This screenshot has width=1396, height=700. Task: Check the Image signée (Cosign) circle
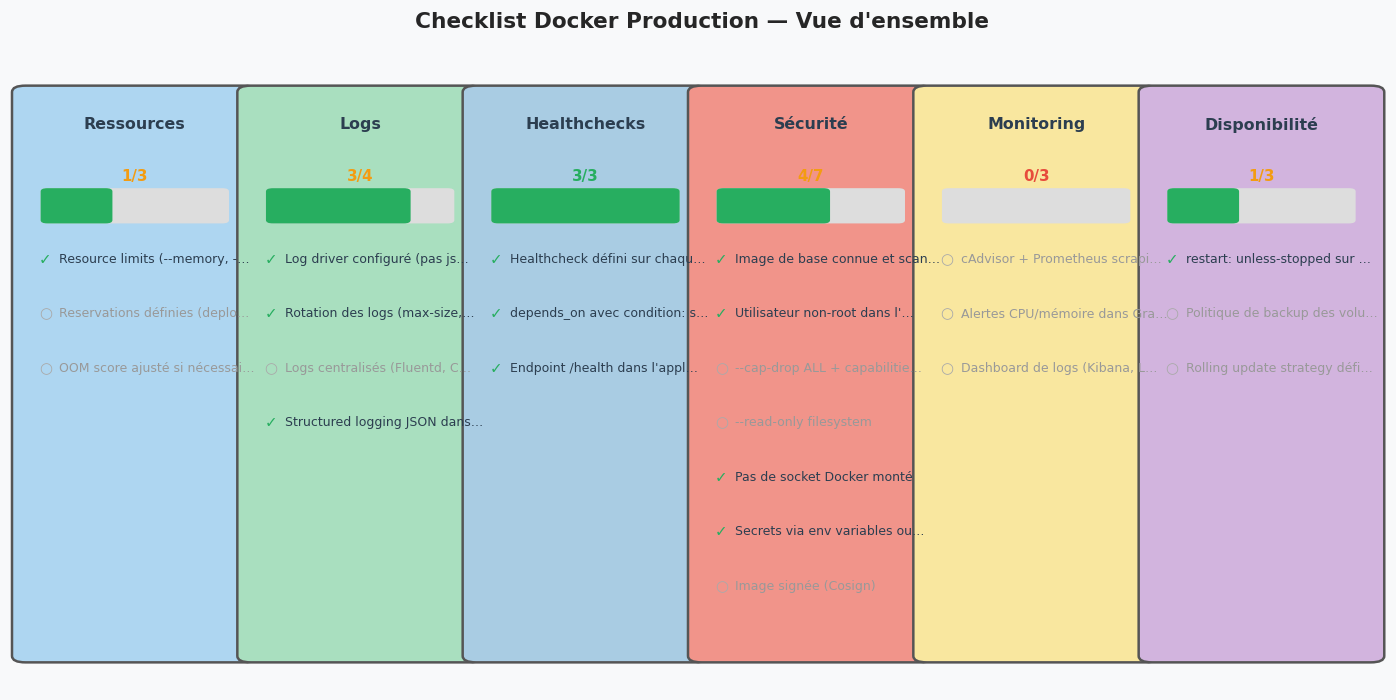pyautogui.click(x=722, y=587)
